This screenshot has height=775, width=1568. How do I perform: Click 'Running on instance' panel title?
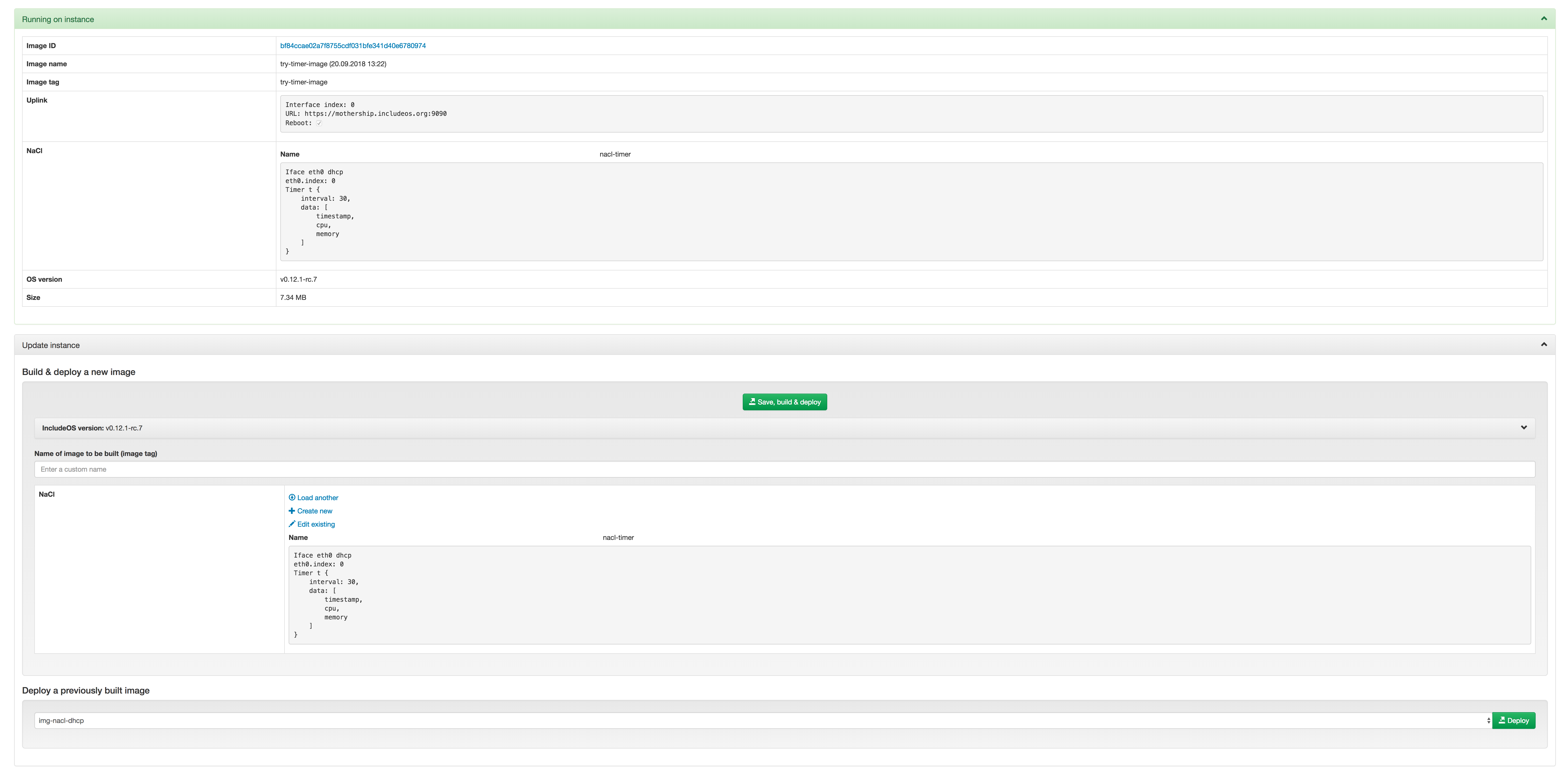tap(58, 19)
